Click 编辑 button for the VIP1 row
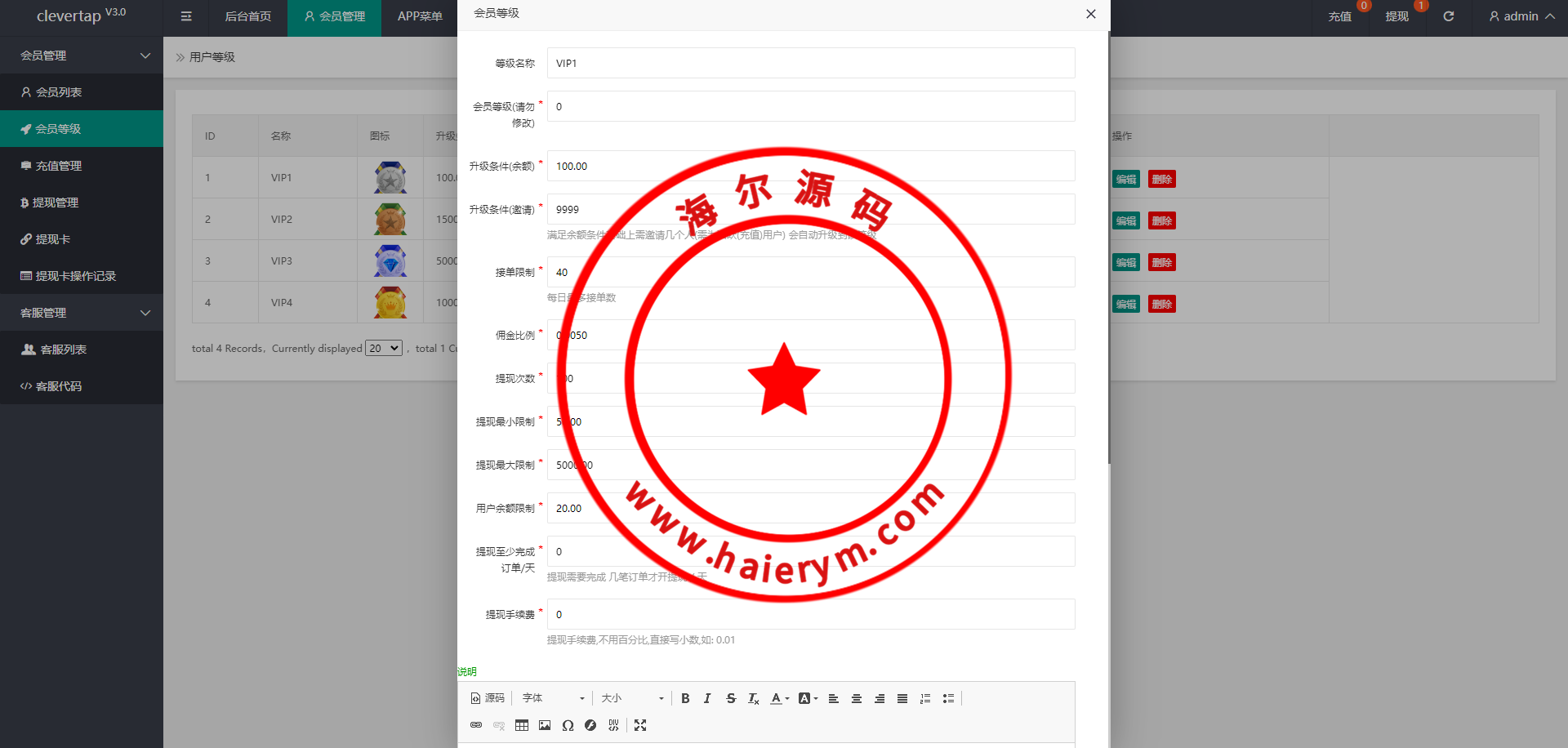The image size is (1568, 748). [1126, 179]
